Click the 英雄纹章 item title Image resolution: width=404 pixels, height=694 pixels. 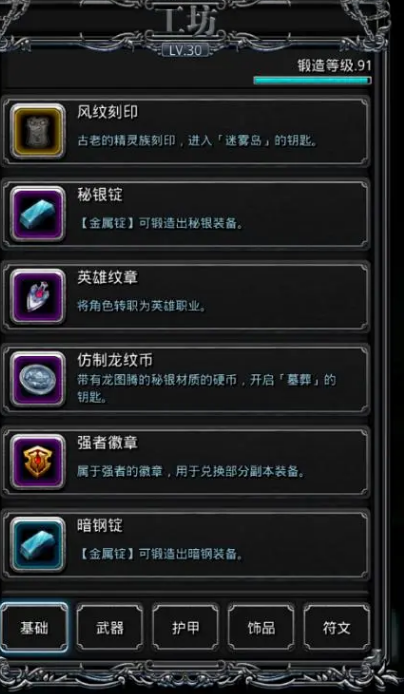[108, 278]
